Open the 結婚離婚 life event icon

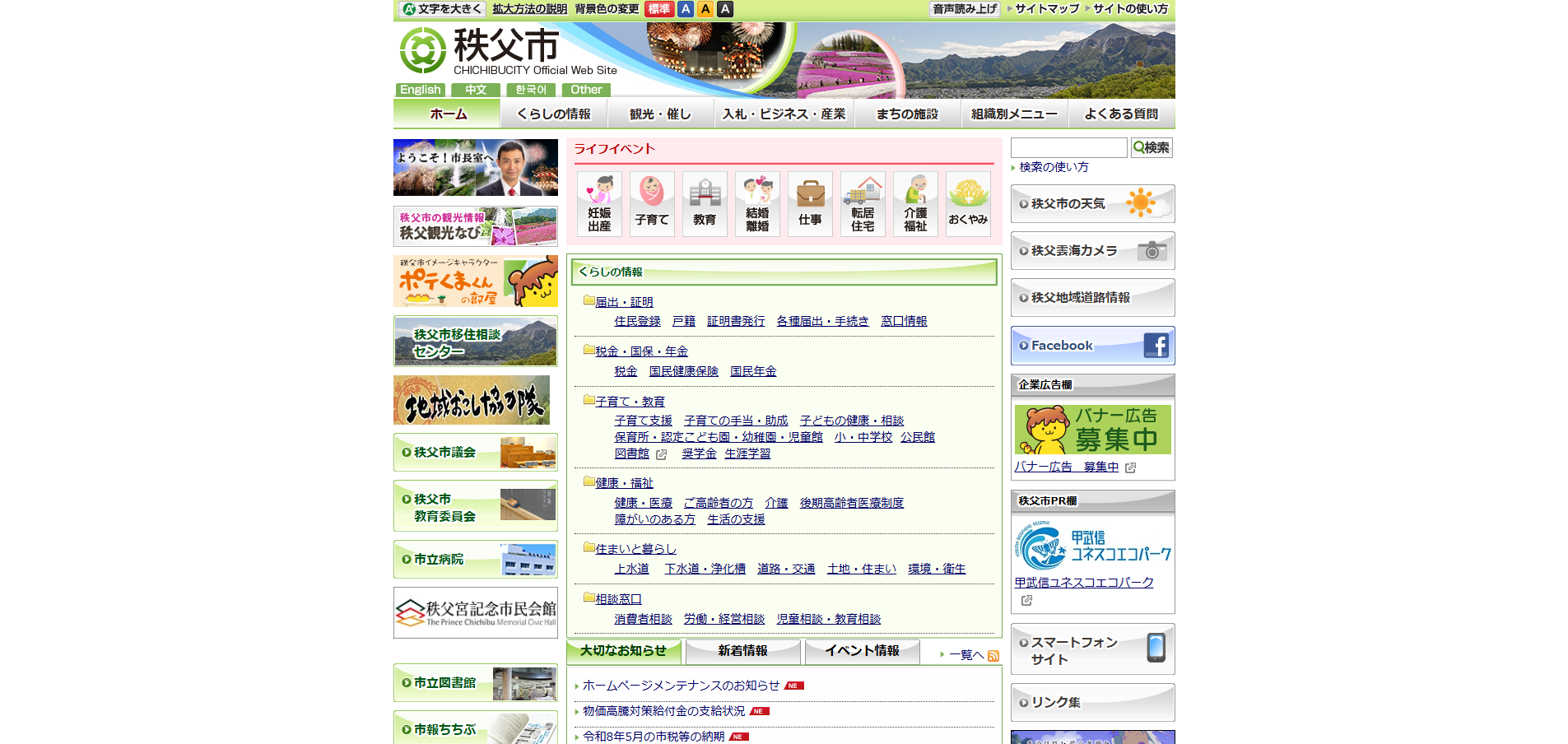[757, 204]
